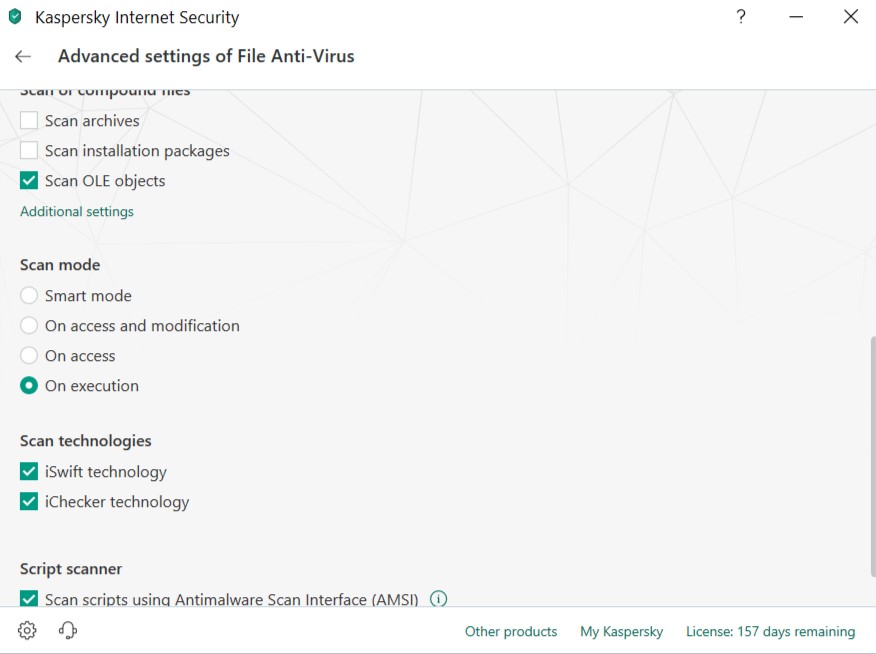Select On access and modification mode

click(x=29, y=326)
